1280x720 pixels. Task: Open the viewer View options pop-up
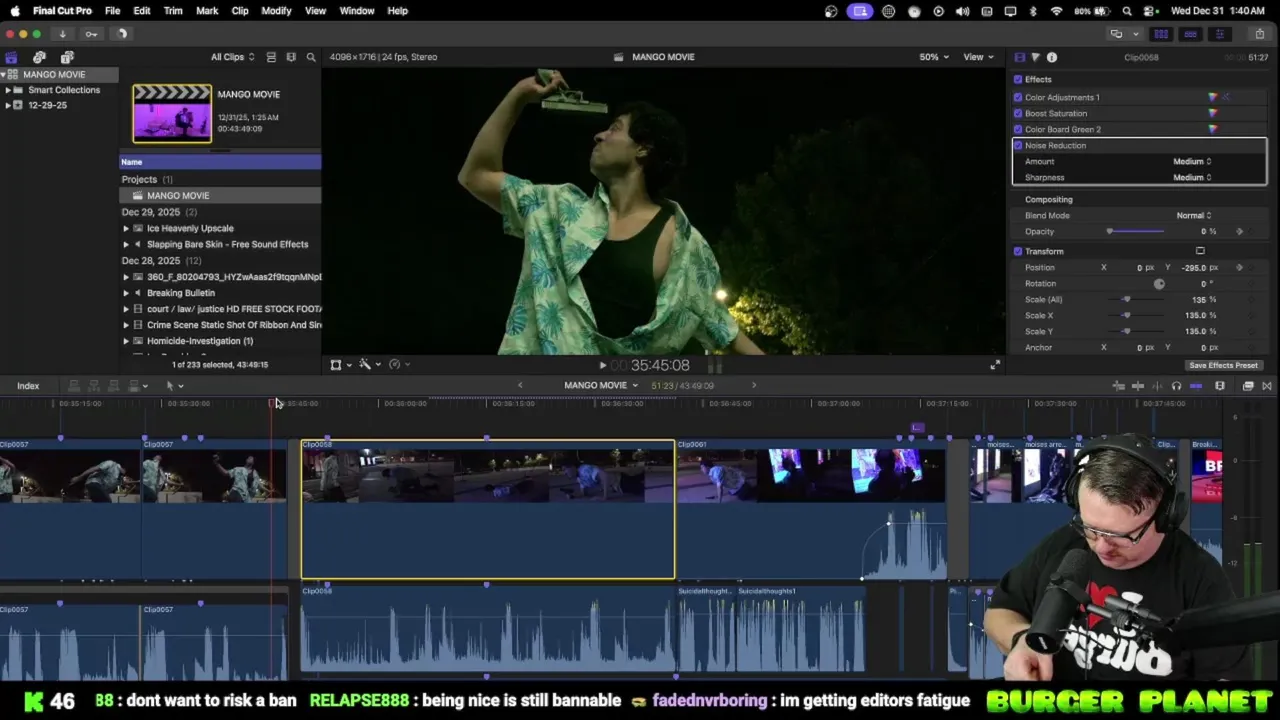(x=977, y=57)
